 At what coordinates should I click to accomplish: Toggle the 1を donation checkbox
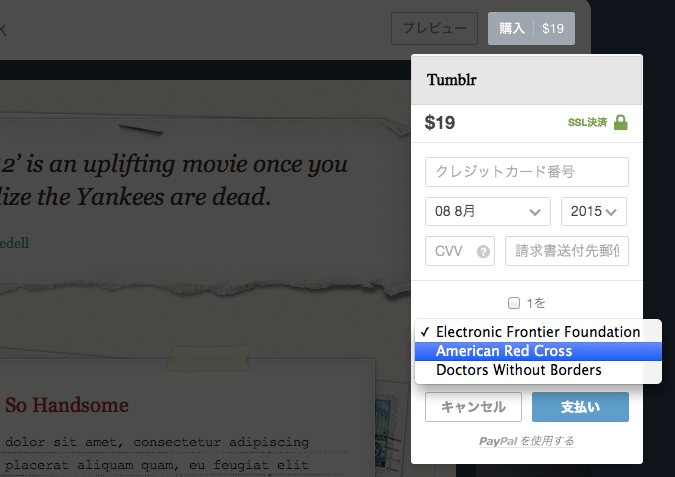pyautogui.click(x=514, y=303)
